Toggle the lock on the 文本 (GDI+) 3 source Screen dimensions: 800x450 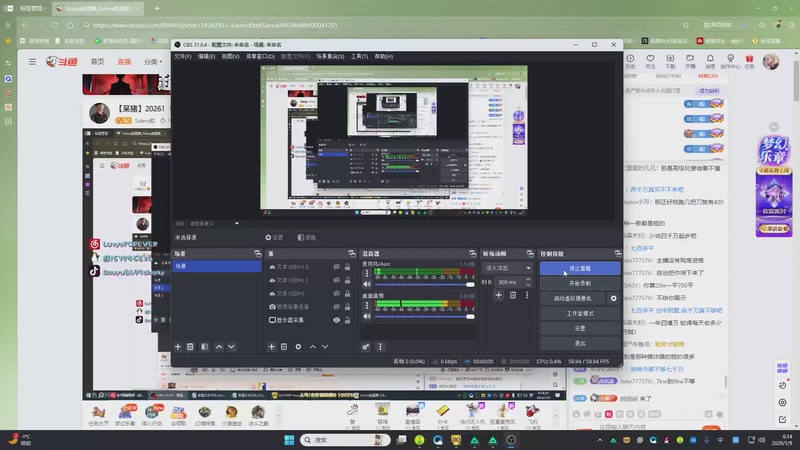coord(347,267)
